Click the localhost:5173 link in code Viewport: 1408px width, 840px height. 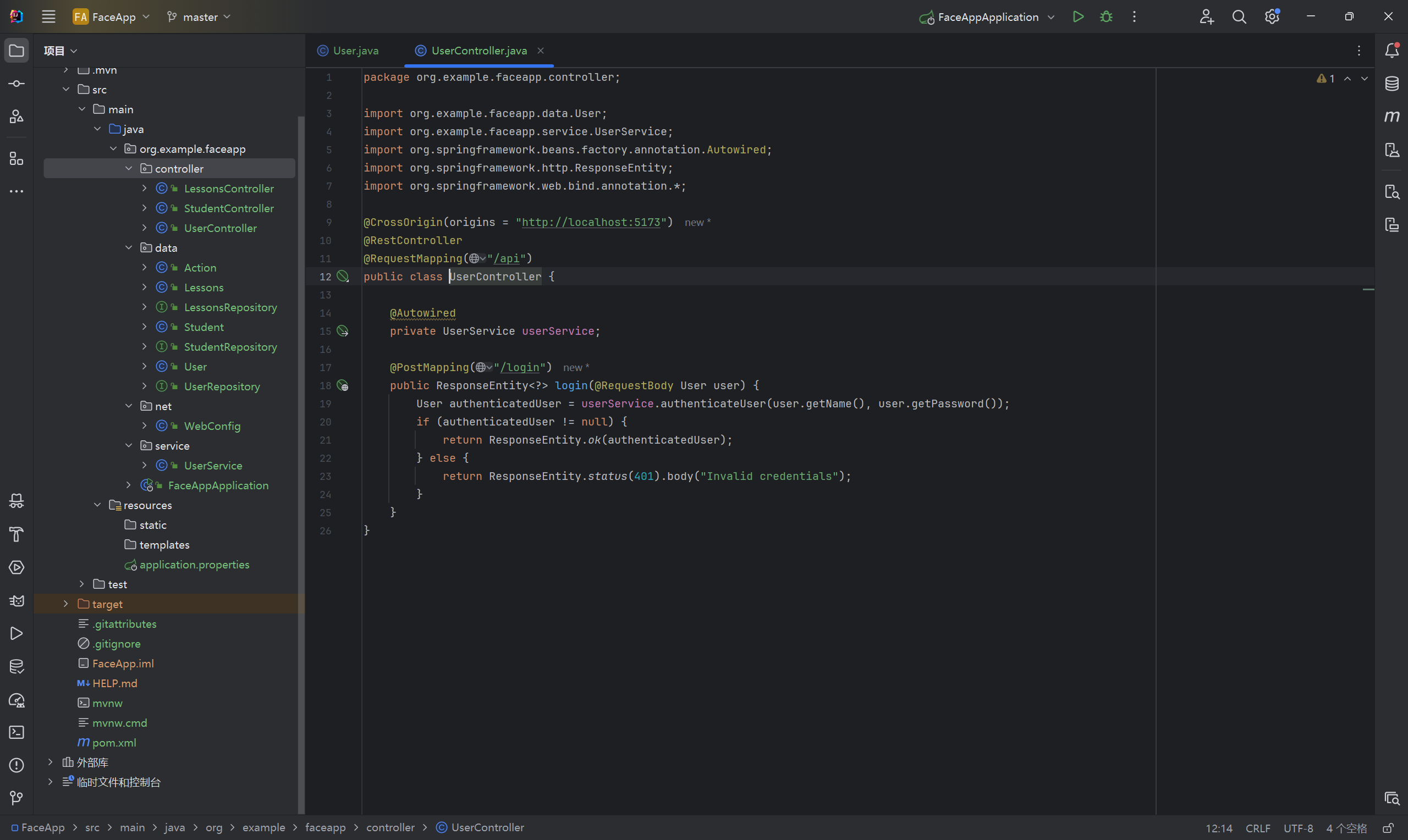[x=591, y=223]
